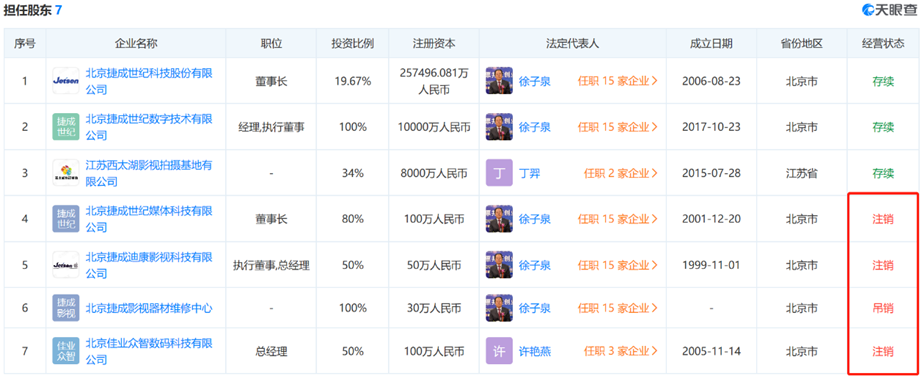The width and height of the screenshot is (922, 378).
Task: Click the blue 捷成世纪 logo in row 4
Action: coord(66,218)
